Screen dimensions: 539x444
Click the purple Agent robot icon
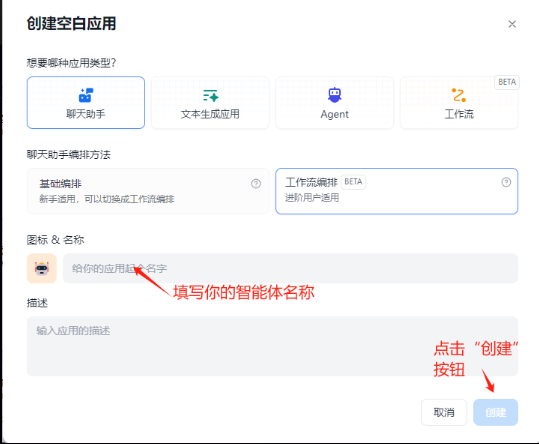pyautogui.click(x=334, y=95)
